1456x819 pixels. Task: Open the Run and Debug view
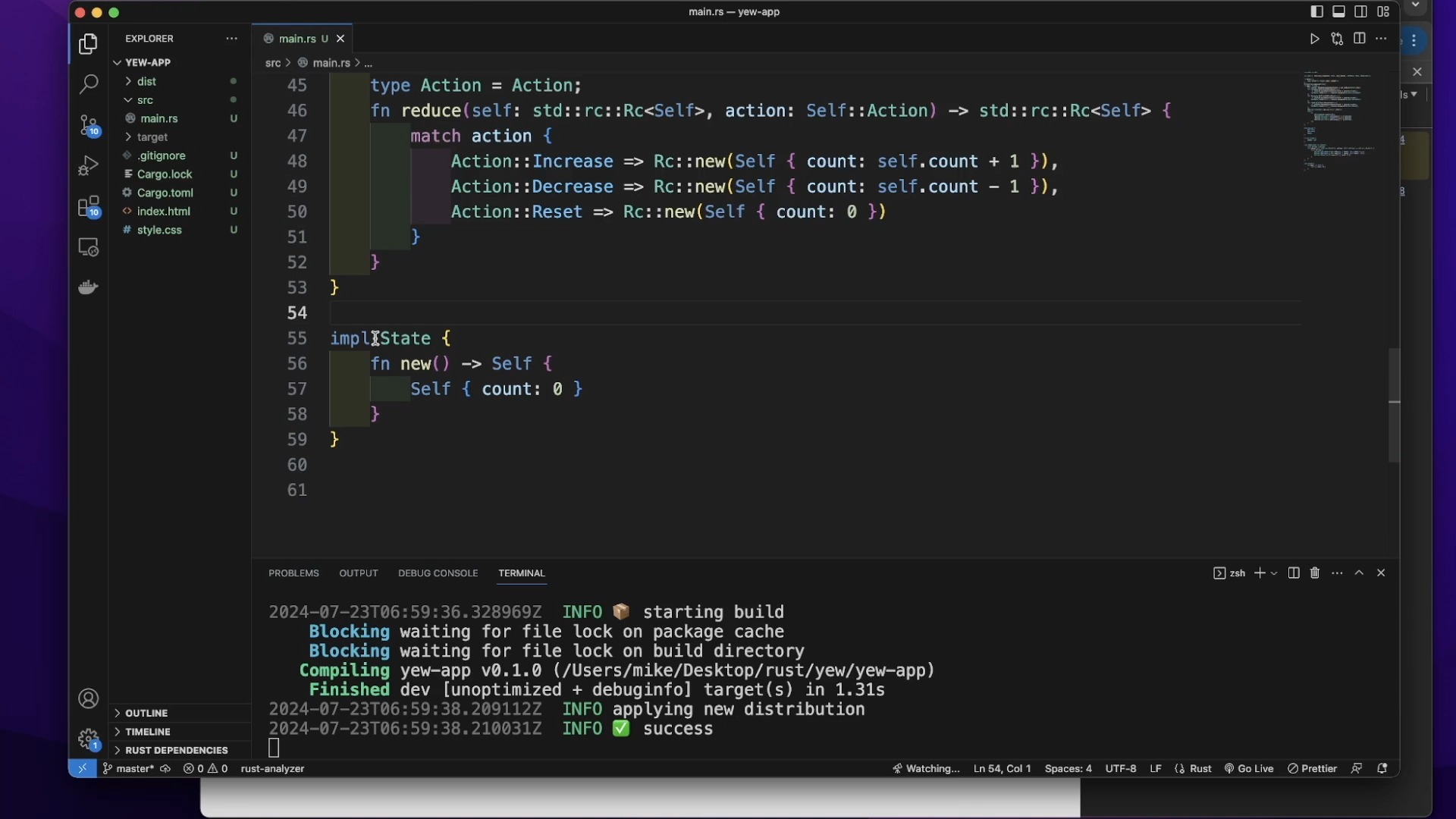pos(89,166)
